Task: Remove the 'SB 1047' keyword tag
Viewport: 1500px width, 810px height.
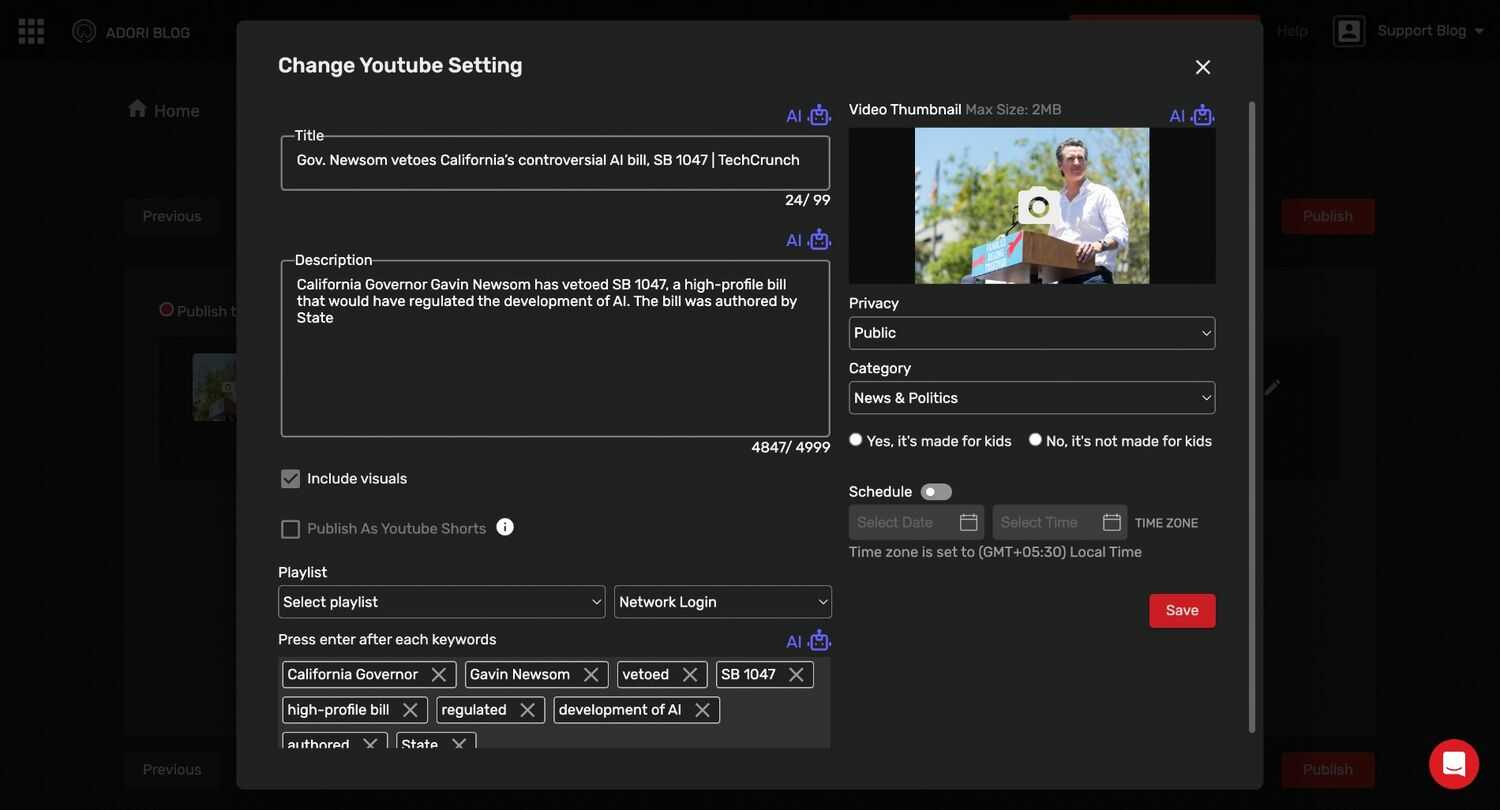Action: tap(796, 675)
